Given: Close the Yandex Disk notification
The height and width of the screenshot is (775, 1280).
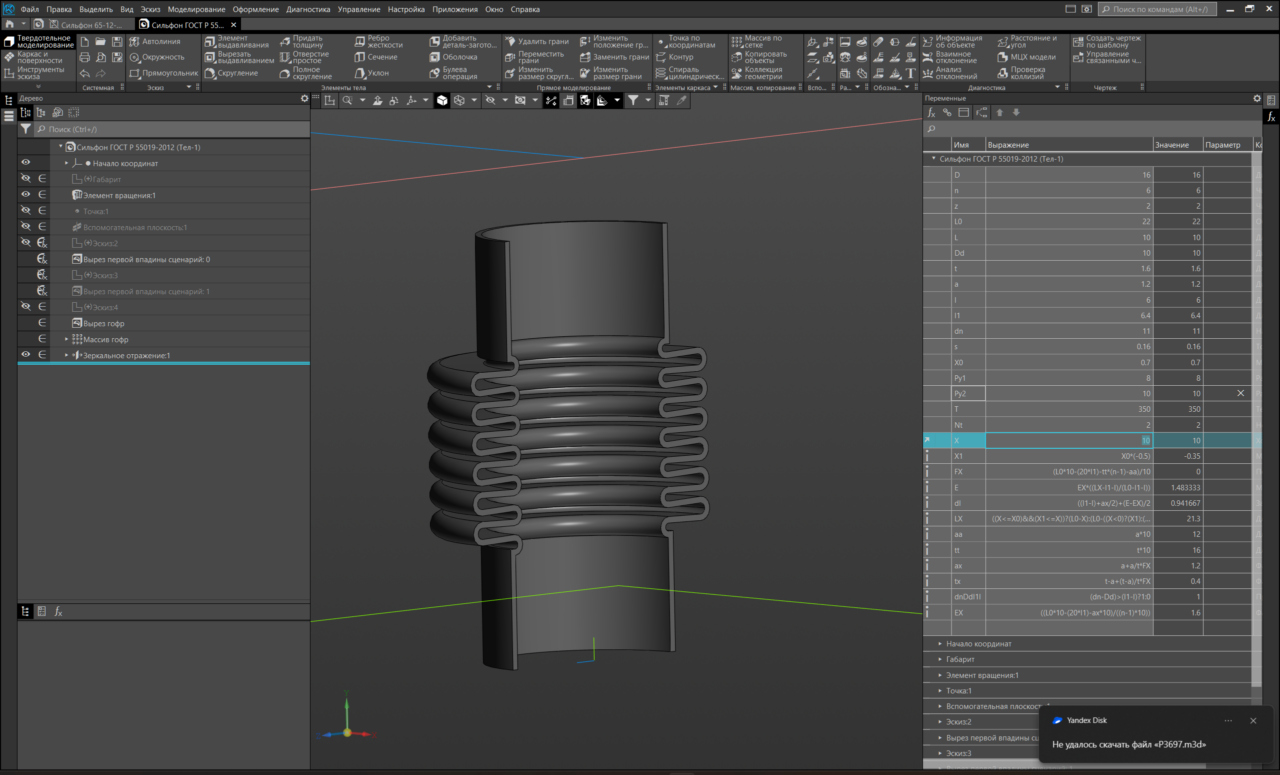Looking at the screenshot, I should 1252,720.
